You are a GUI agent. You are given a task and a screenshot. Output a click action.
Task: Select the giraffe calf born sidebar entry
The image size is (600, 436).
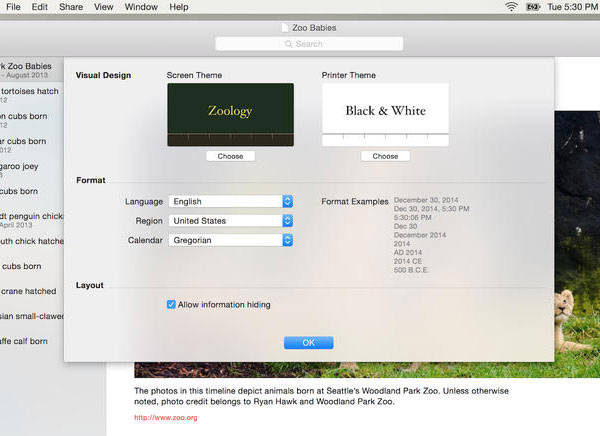pos(32,341)
